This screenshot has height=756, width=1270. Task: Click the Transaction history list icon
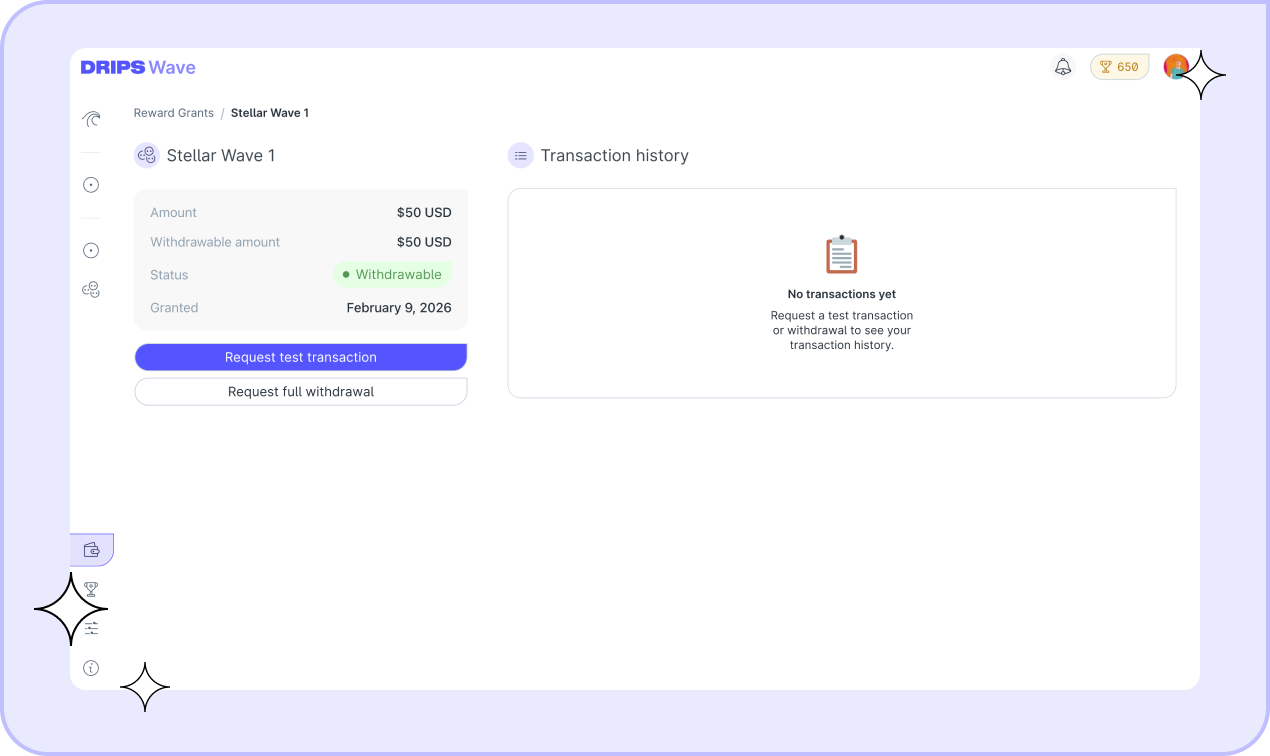pyautogui.click(x=520, y=156)
